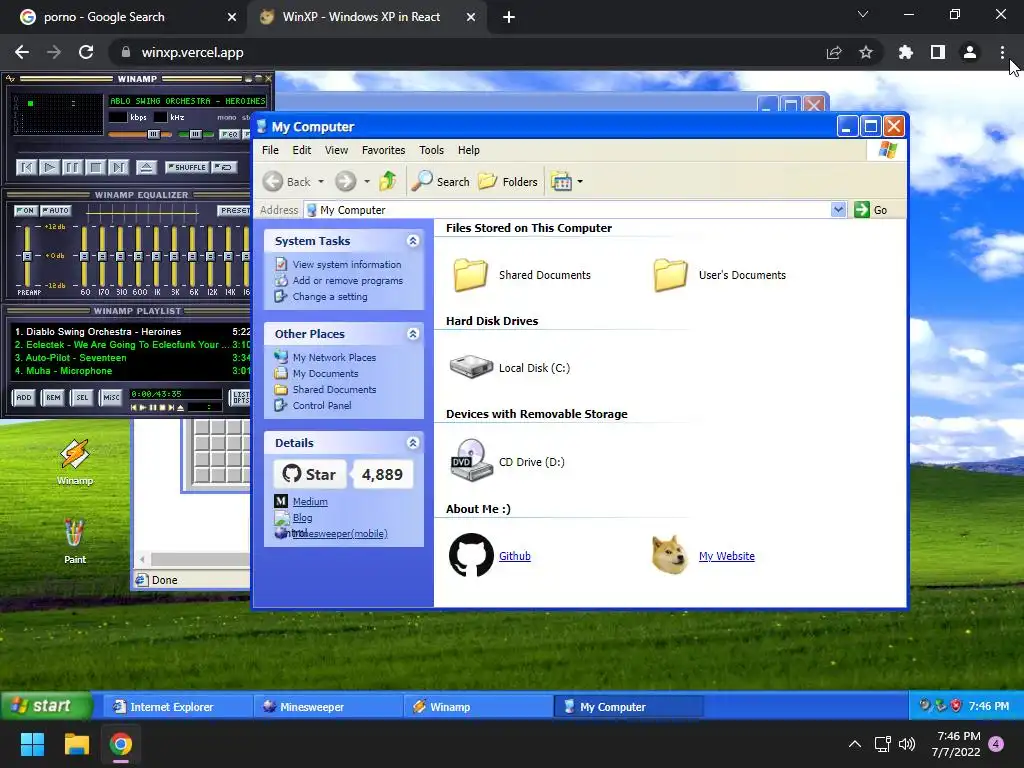Click the Search toolbar button
Image resolution: width=1024 pixels, height=768 pixels.
[440, 182]
